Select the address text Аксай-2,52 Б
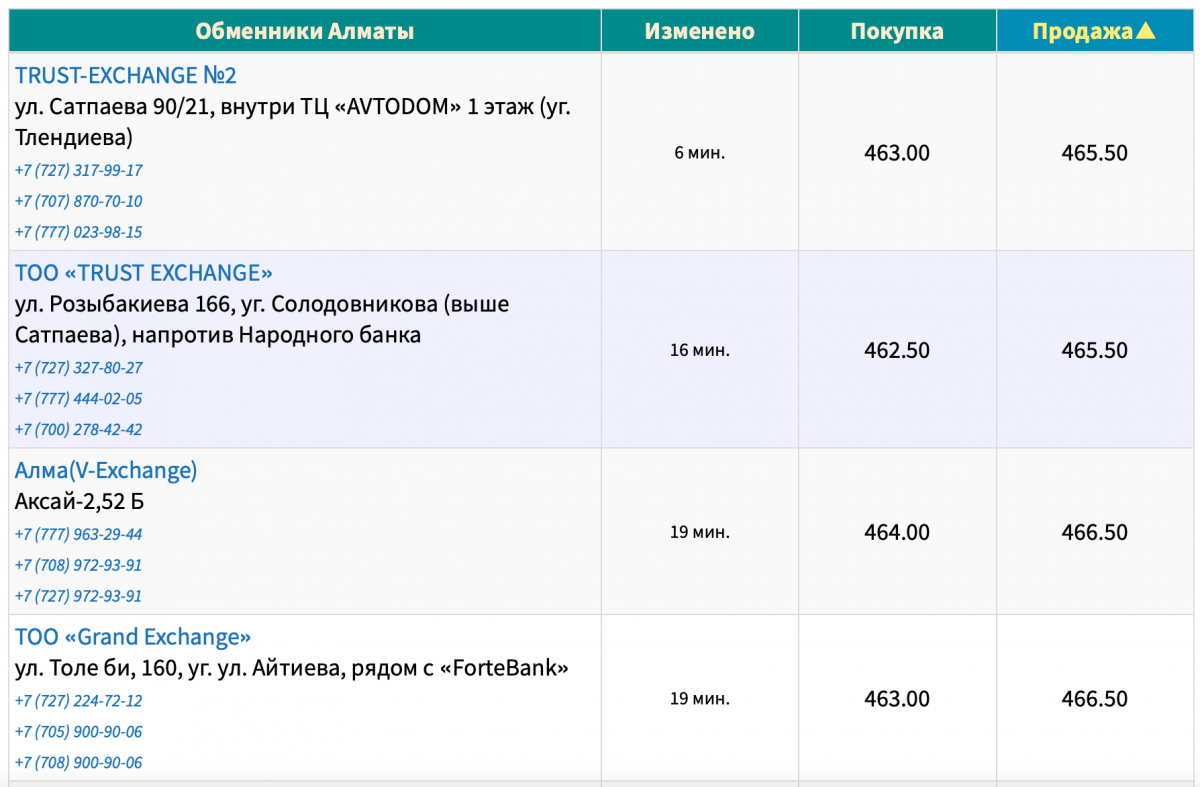The image size is (1200, 787). tap(80, 501)
